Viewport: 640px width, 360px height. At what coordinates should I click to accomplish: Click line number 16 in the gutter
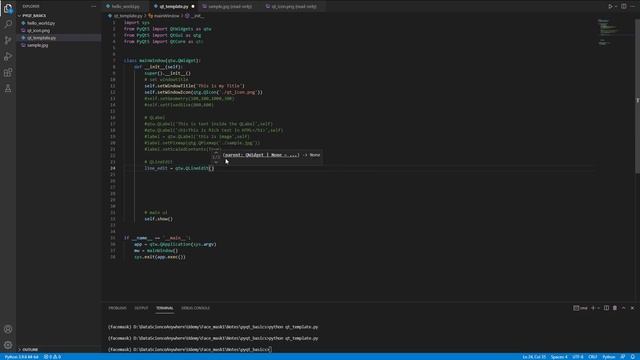click(113, 118)
